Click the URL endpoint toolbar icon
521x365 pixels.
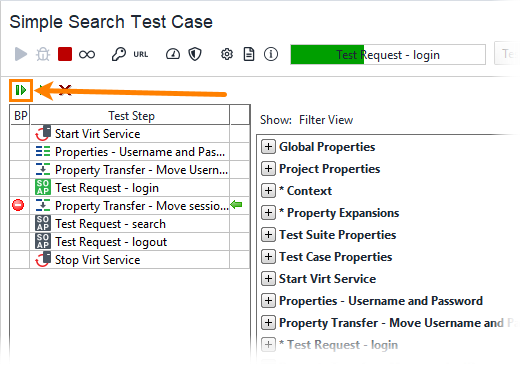(x=141, y=54)
